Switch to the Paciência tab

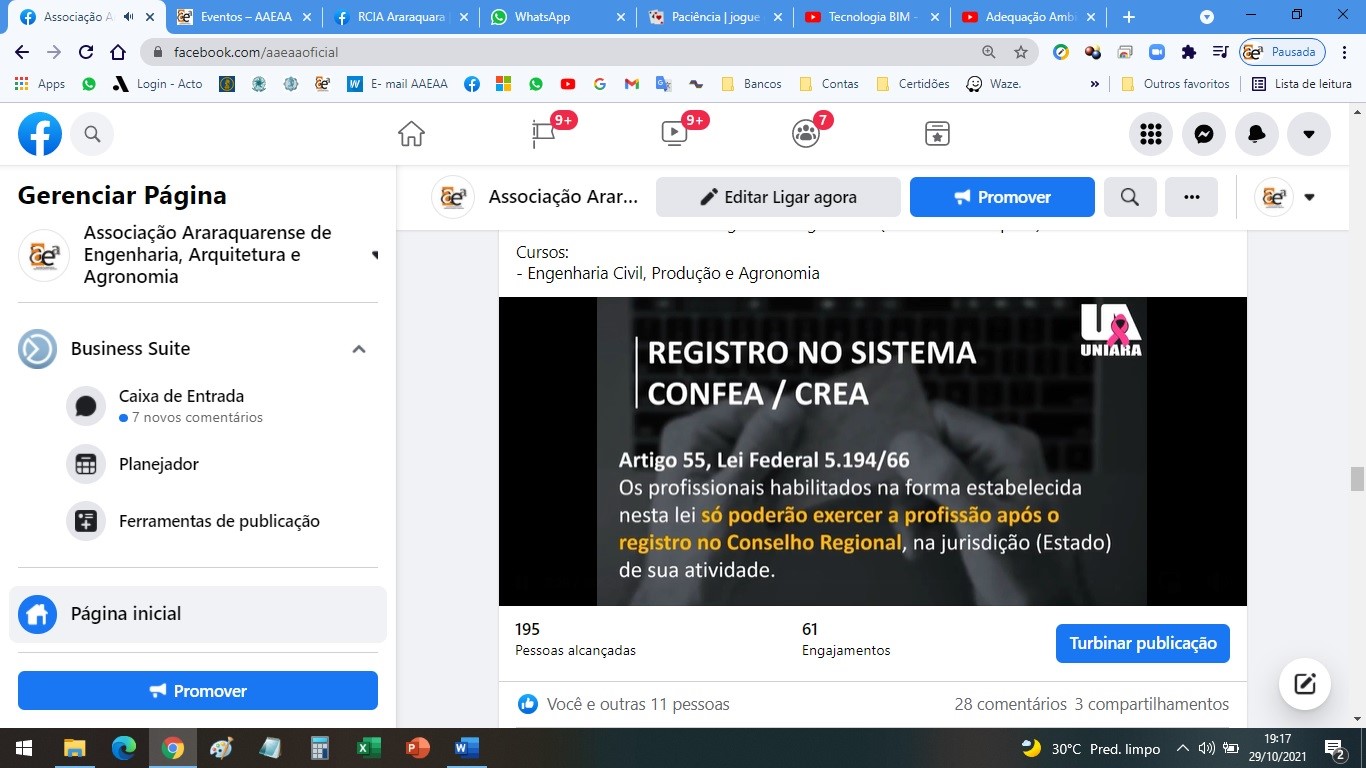(x=714, y=17)
